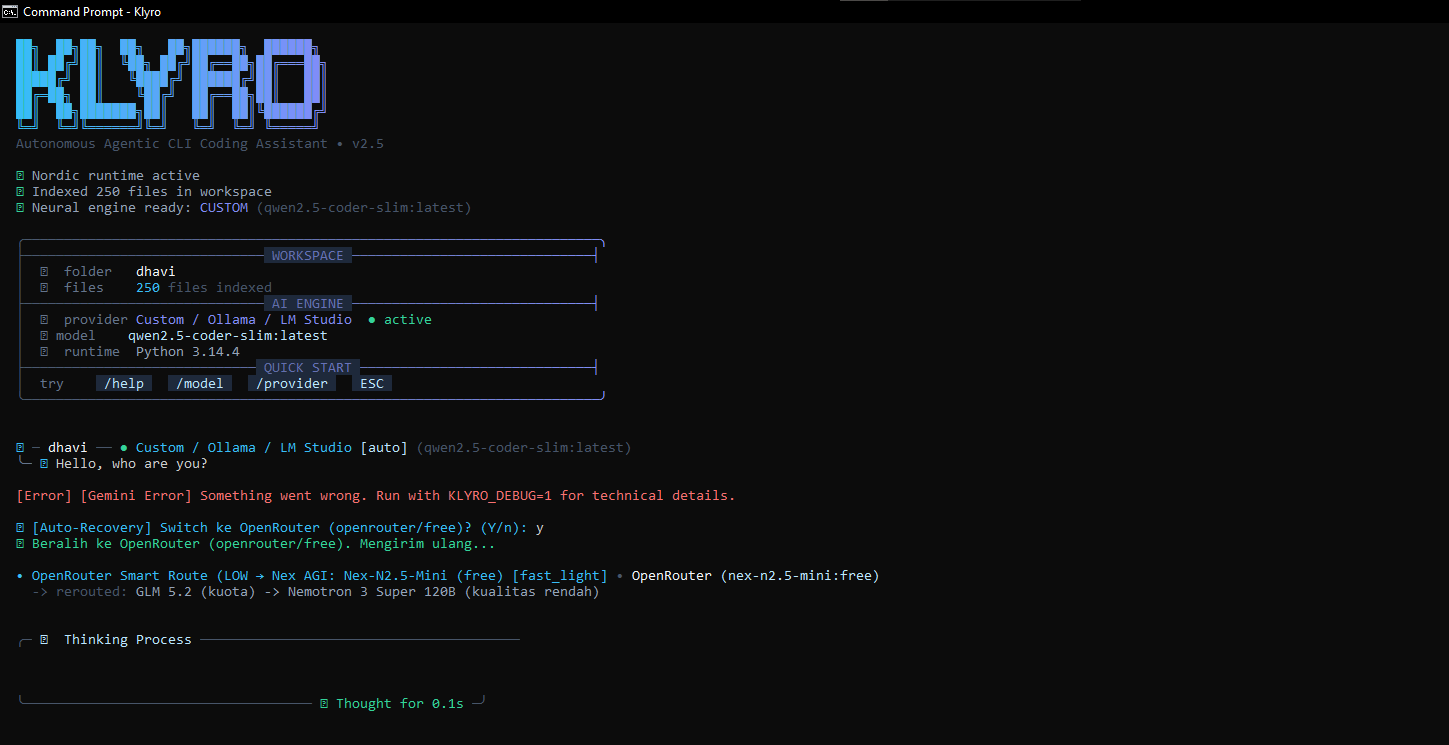This screenshot has width=1449, height=745.
Task: Select the /model quick start chip
Action: 200,384
